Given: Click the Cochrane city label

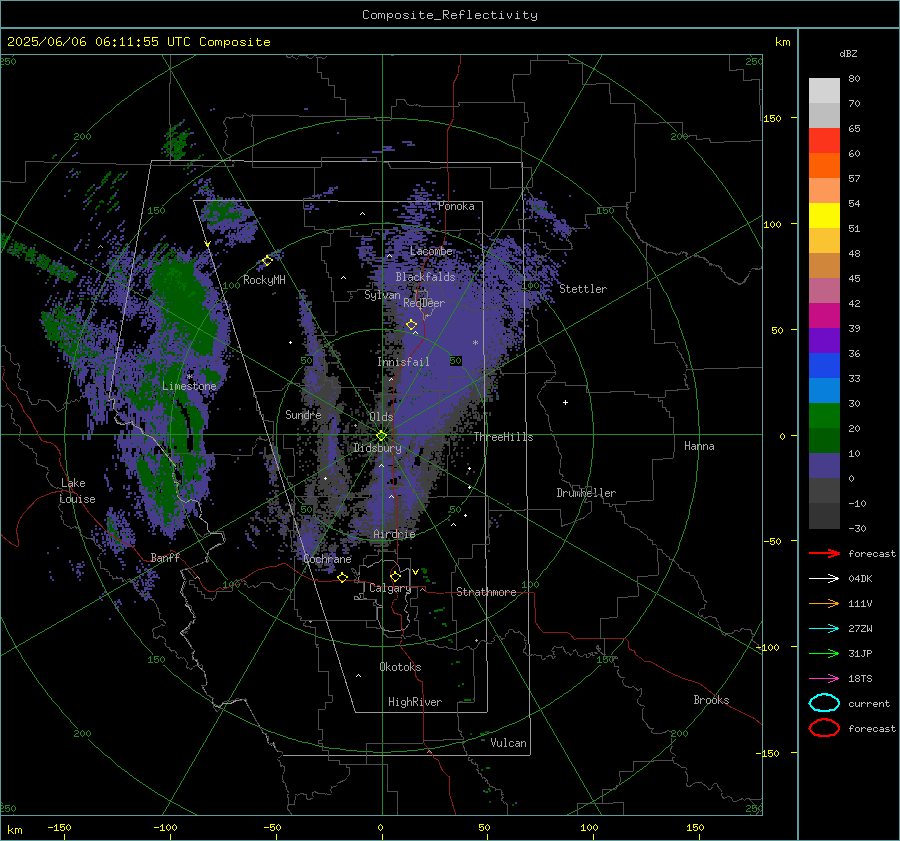Looking at the screenshot, I should pos(327,559).
